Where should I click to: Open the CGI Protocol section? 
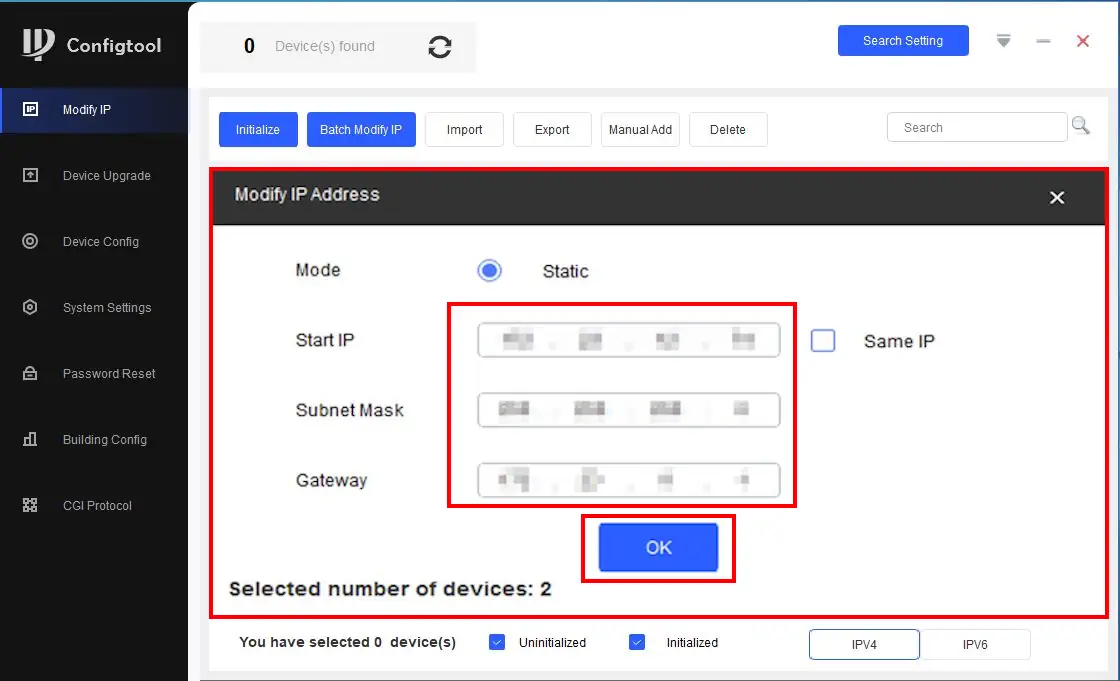[97, 506]
